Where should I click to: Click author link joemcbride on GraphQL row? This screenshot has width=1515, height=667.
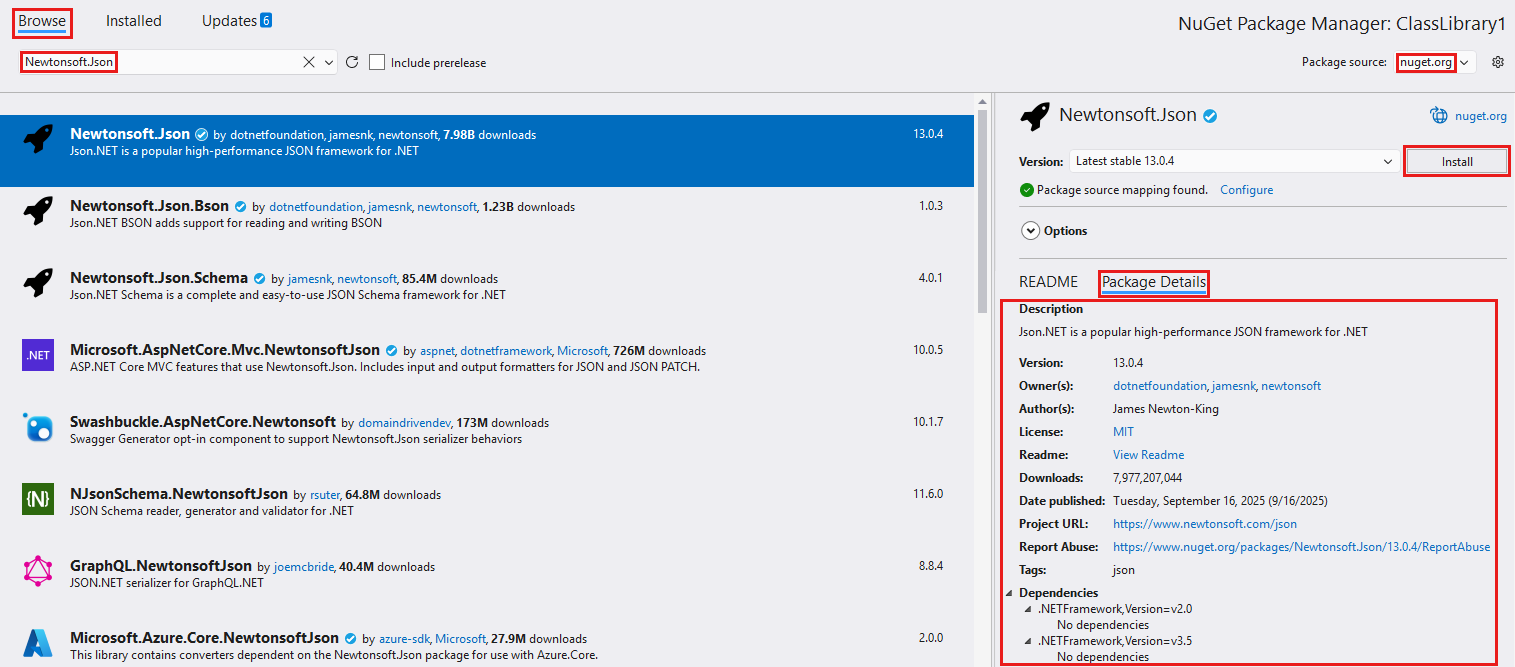pyautogui.click(x=303, y=567)
